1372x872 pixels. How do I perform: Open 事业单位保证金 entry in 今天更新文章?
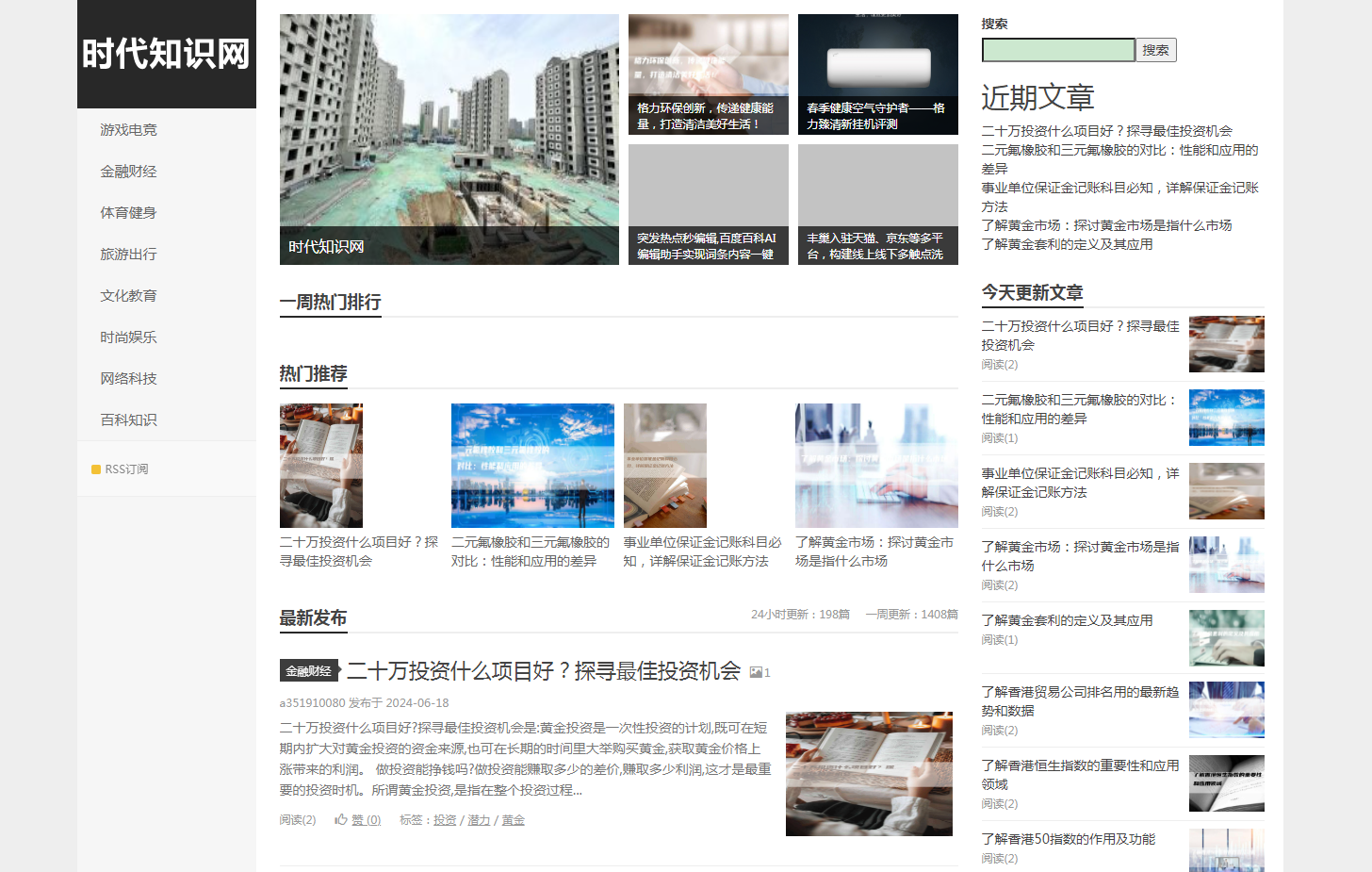(1080, 483)
